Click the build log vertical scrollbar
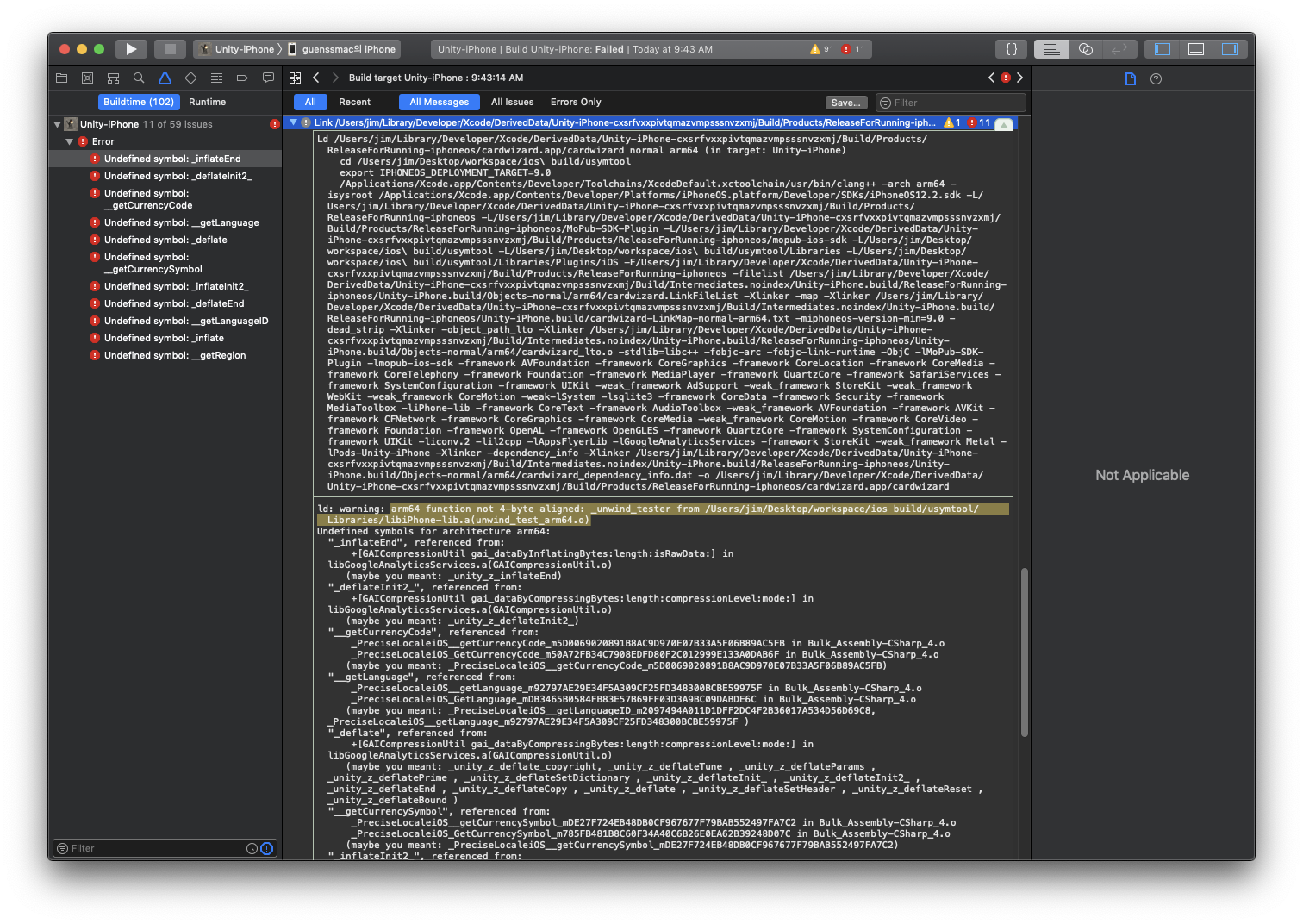The height and width of the screenshot is (924, 1303). 1025,652
